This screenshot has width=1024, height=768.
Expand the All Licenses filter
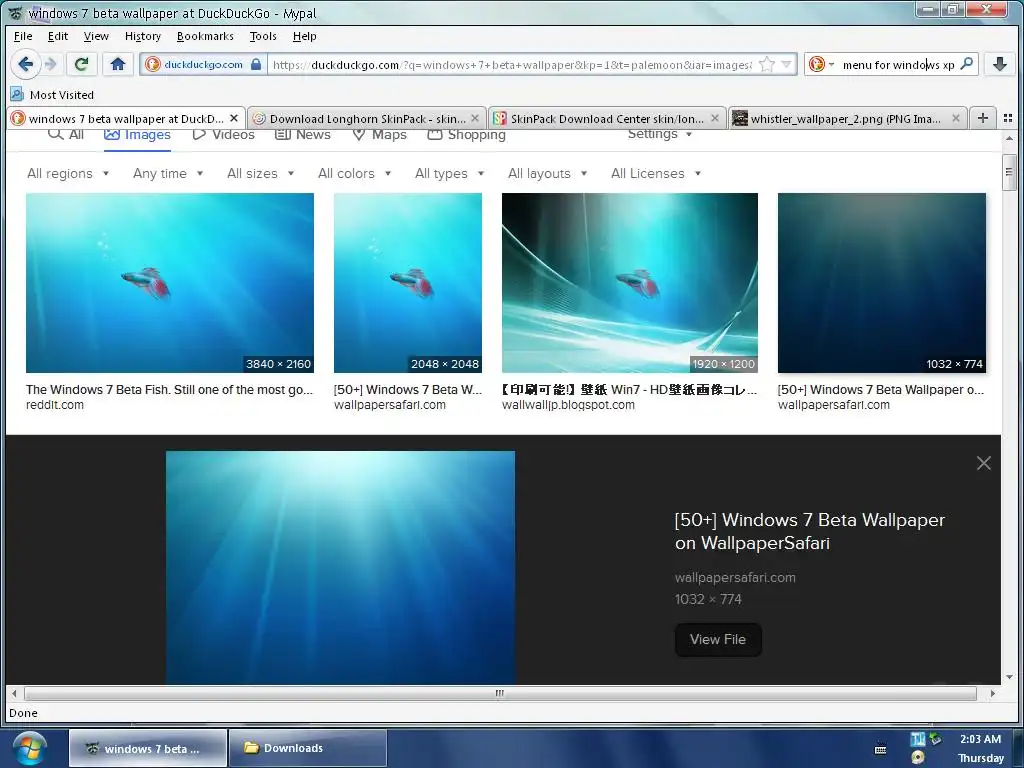656,173
